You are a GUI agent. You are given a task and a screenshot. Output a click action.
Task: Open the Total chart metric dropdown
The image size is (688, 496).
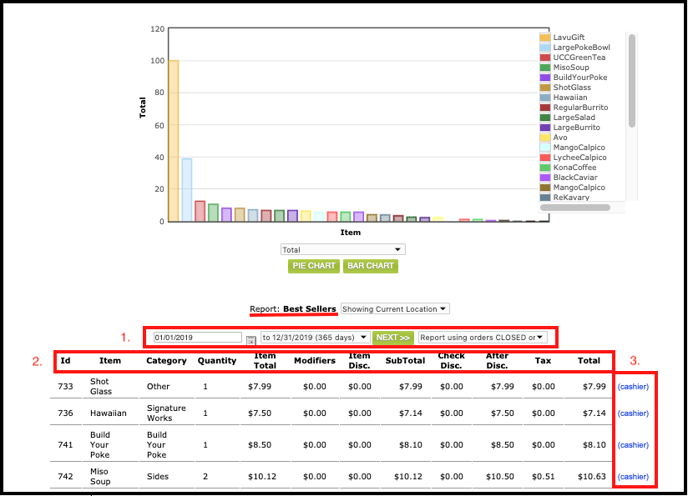point(343,249)
